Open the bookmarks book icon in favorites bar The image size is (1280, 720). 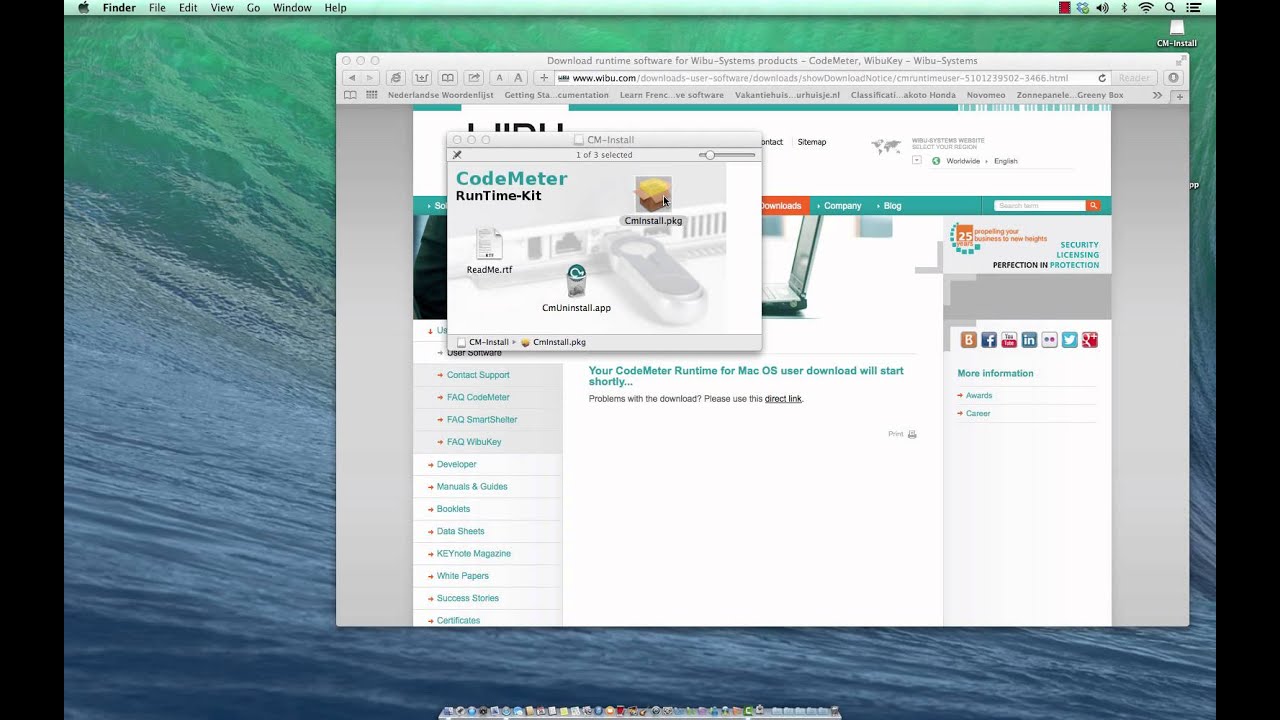(x=350, y=95)
